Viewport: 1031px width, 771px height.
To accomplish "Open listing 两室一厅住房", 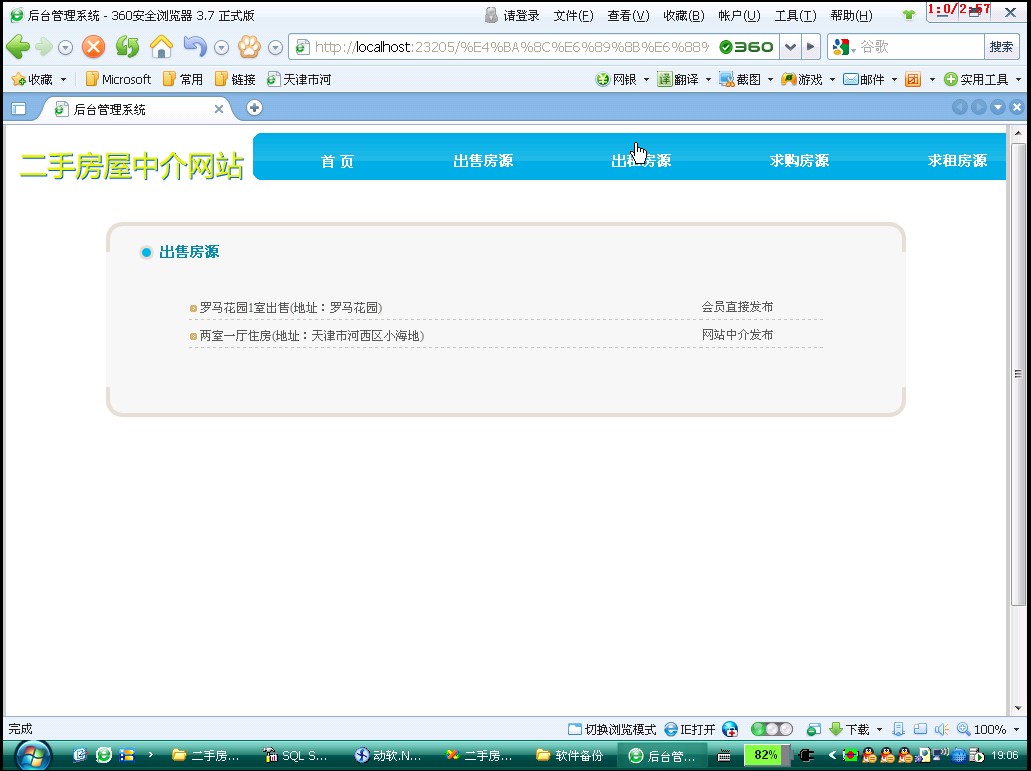I will (x=312, y=335).
